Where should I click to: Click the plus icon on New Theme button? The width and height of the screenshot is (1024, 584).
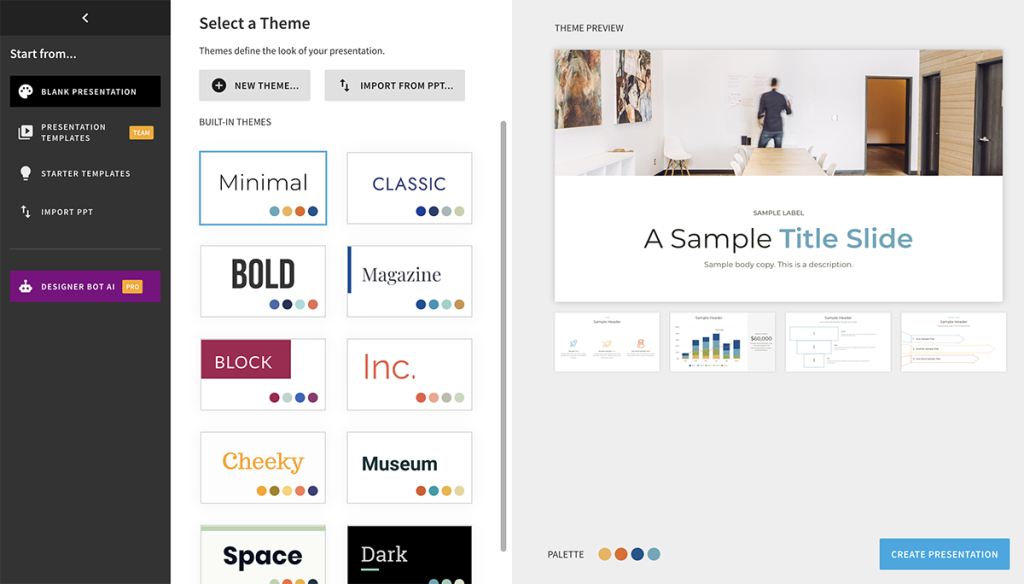pos(219,85)
